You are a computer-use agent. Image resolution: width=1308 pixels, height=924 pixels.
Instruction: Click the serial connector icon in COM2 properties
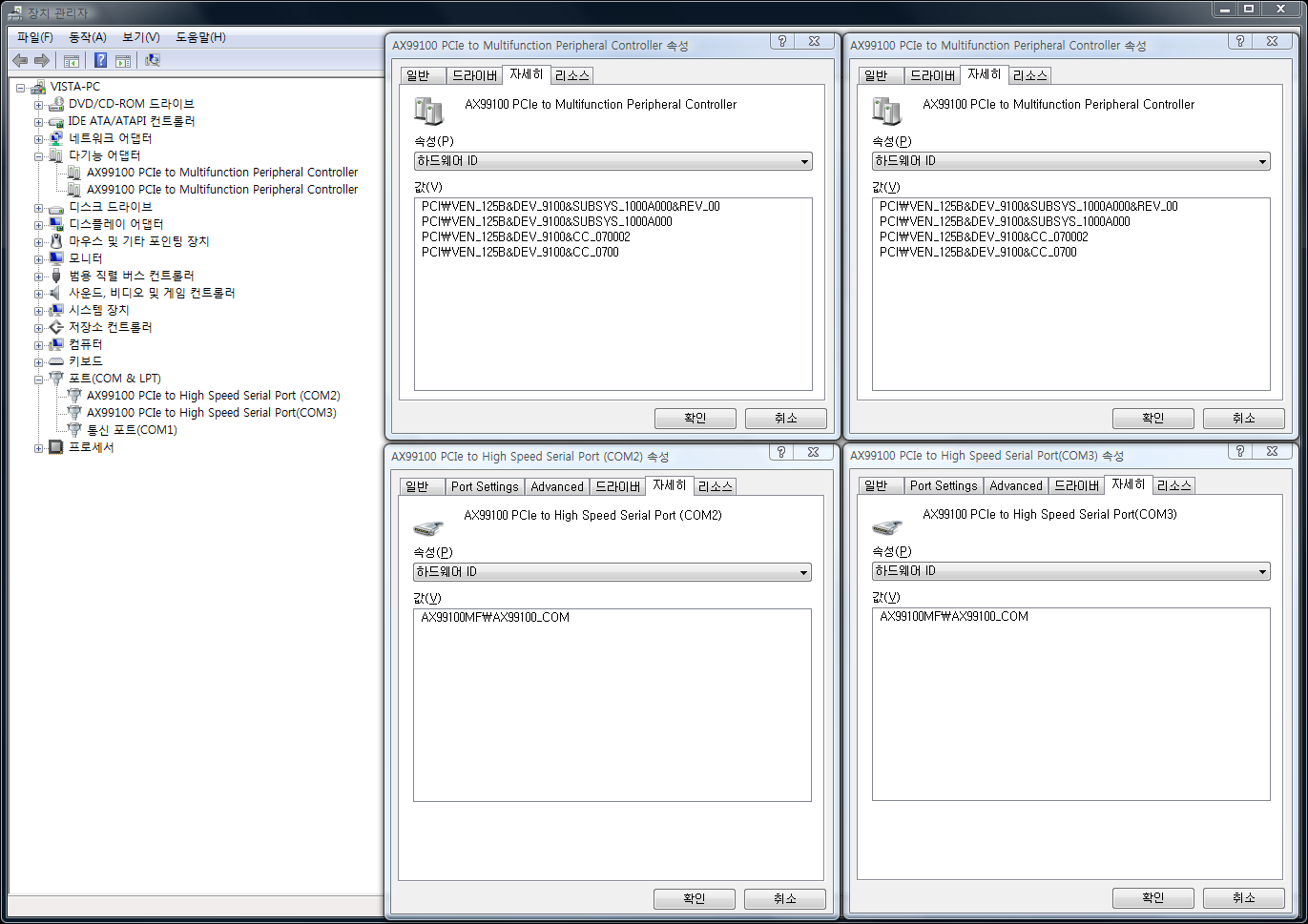click(427, 528)
